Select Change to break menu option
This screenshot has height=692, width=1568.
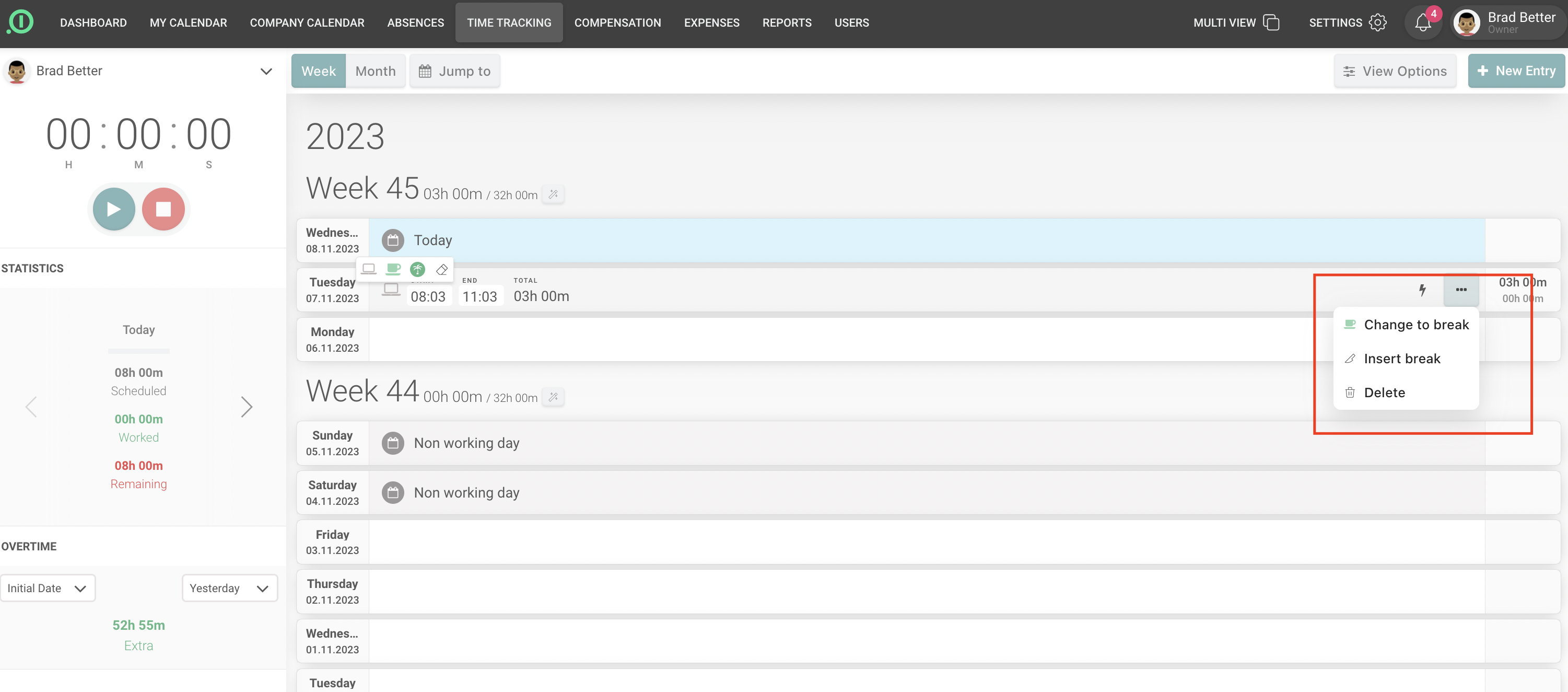(x=1416, y=325)
